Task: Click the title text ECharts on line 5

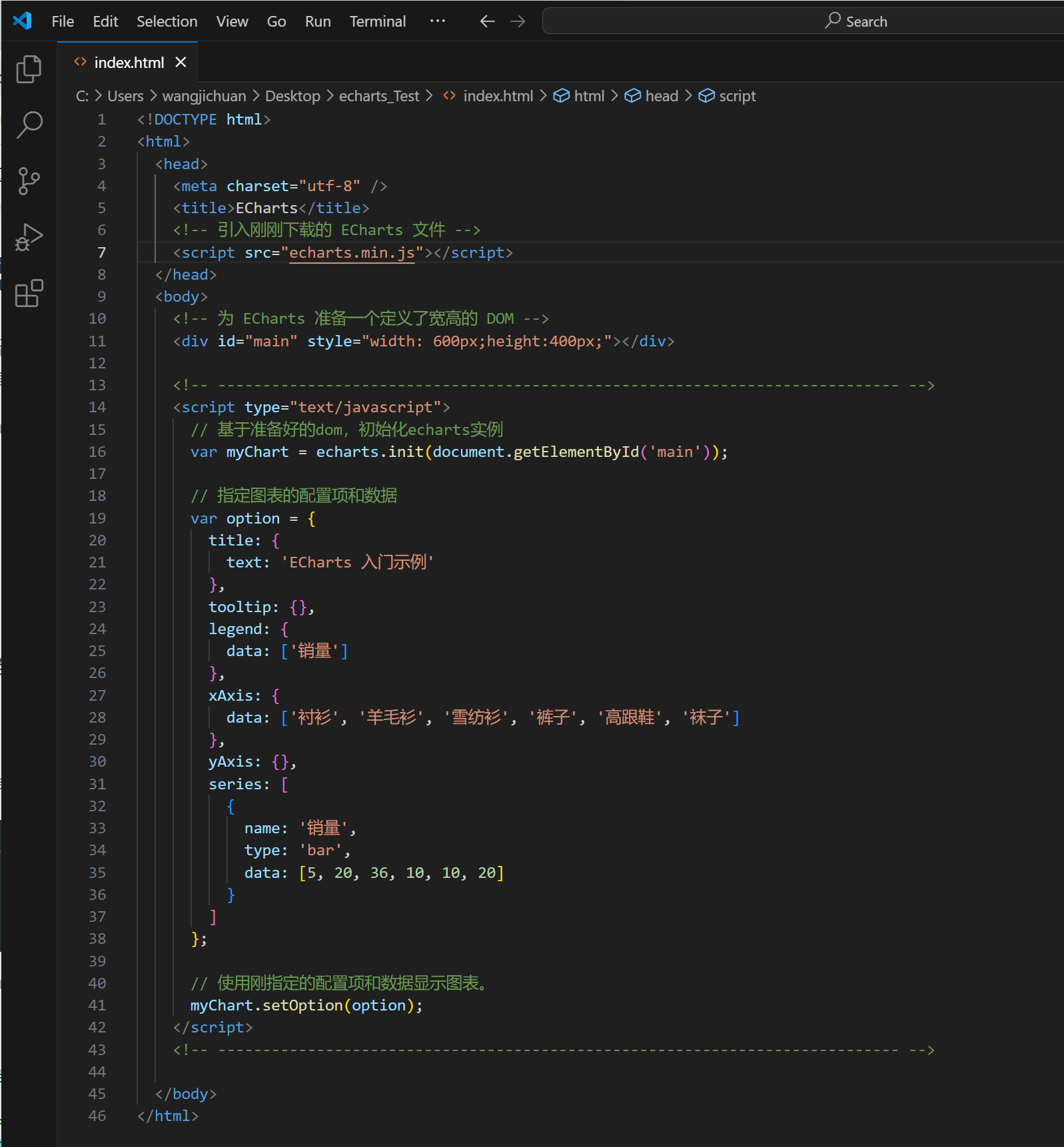Action: pyautogui.click(x=266, y=208)
